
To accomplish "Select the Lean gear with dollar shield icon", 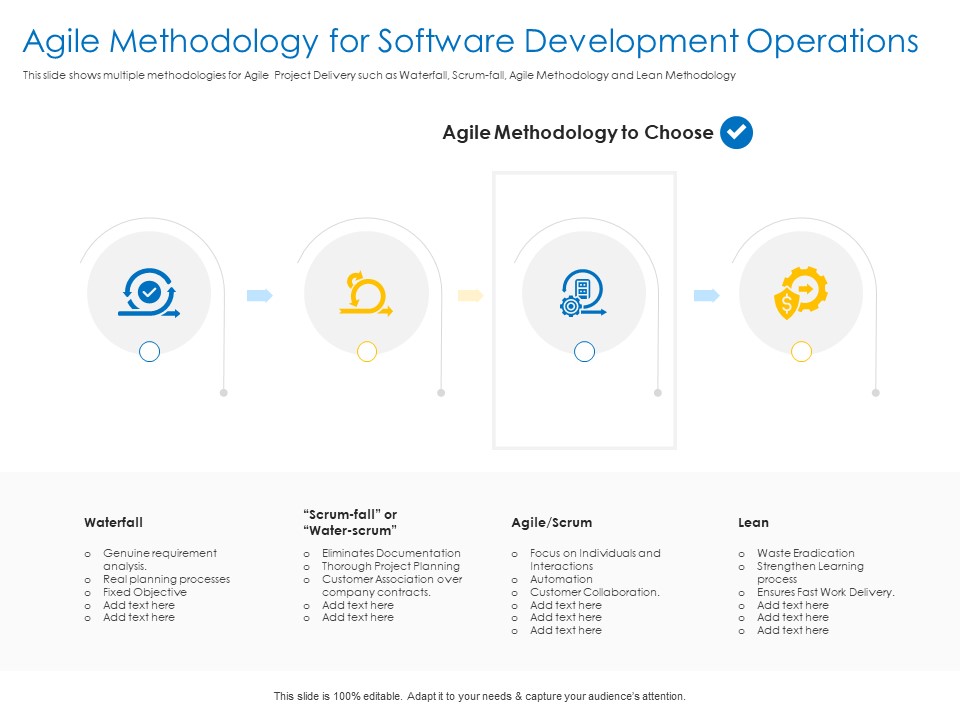I will click(x=801, y=293).
